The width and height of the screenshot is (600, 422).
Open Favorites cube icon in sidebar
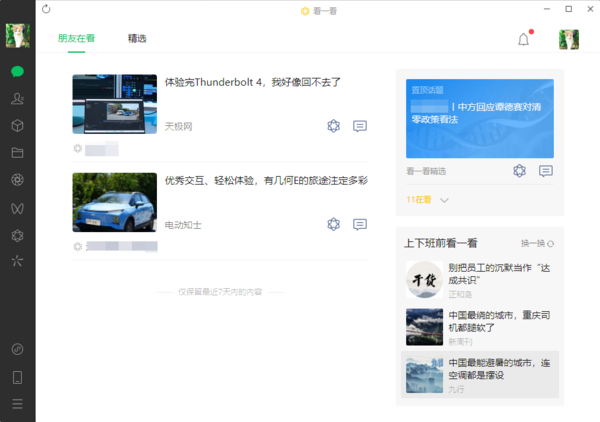coord(17,126)
